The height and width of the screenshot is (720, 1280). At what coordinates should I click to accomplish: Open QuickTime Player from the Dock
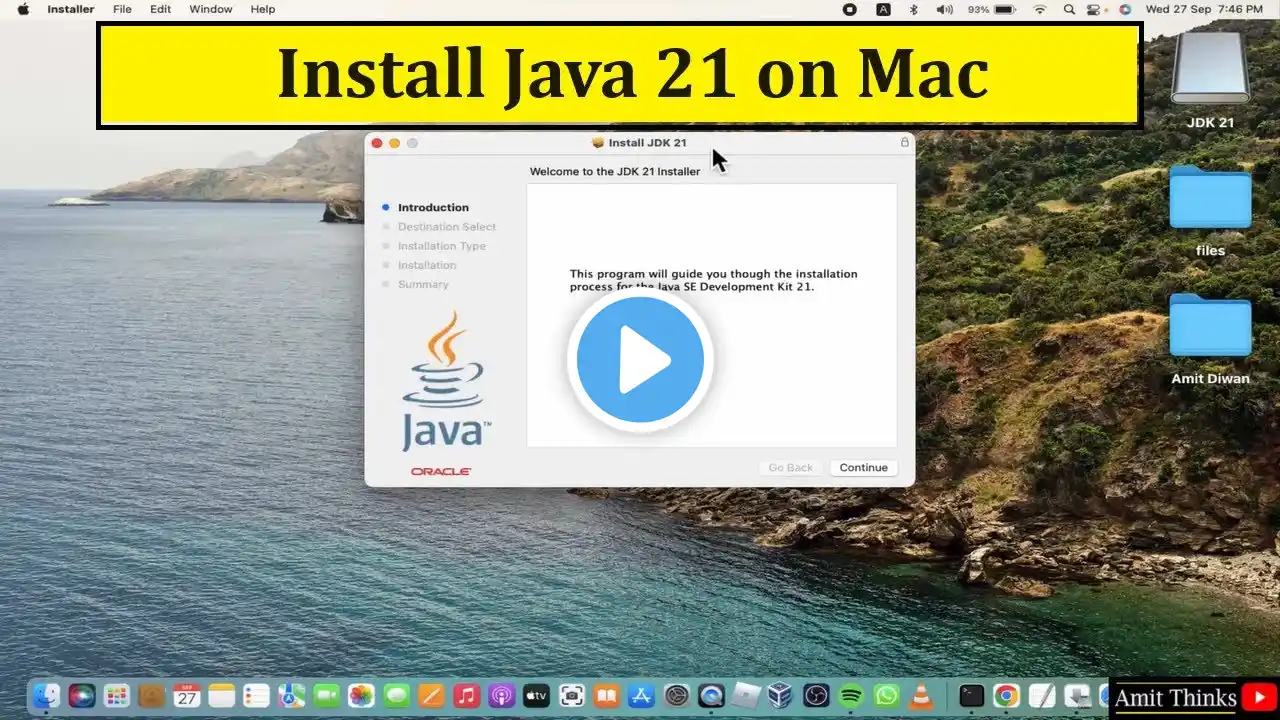712,696
